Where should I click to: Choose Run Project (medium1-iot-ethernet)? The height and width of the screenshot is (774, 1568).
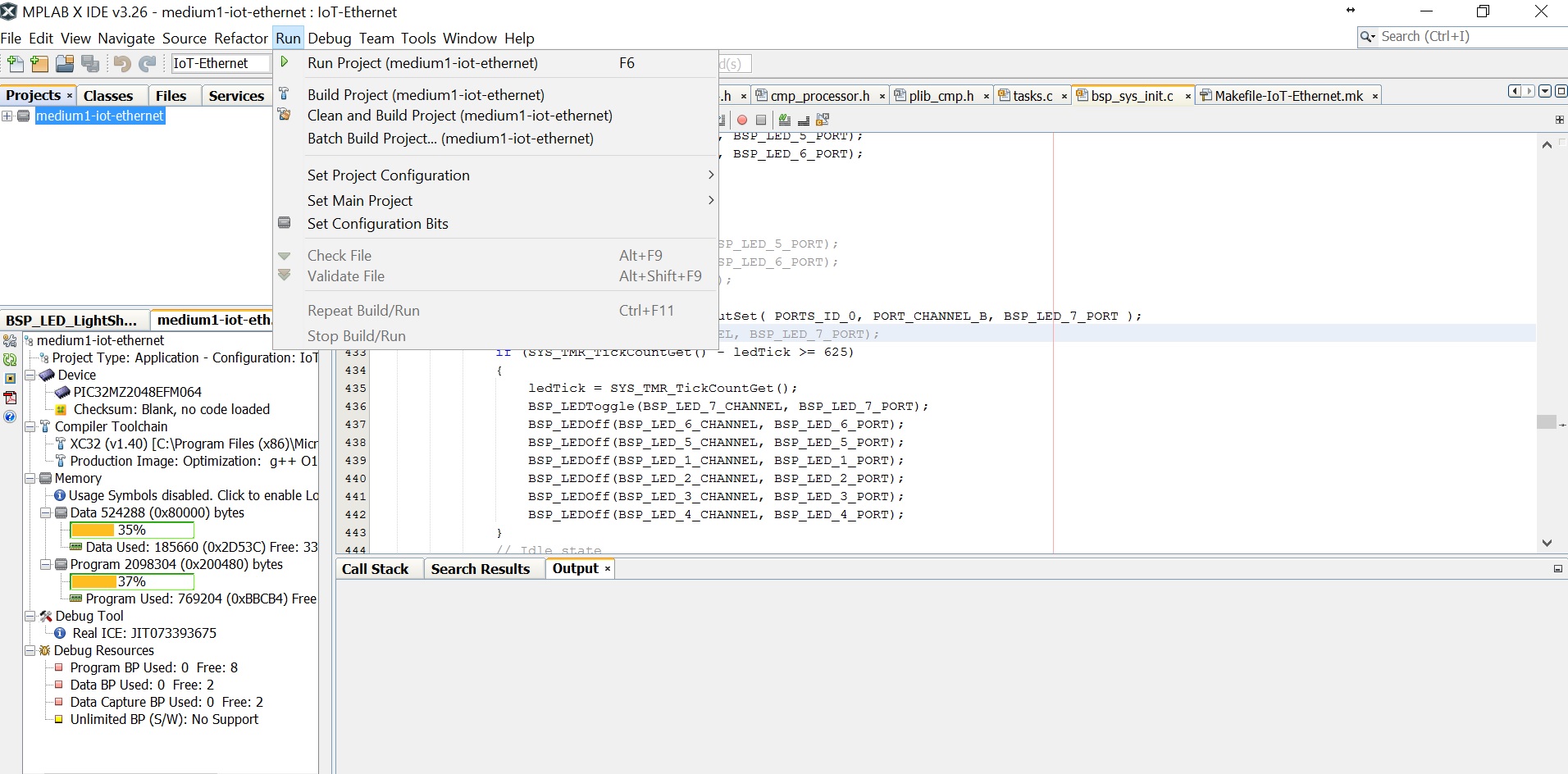click(496, 63)
